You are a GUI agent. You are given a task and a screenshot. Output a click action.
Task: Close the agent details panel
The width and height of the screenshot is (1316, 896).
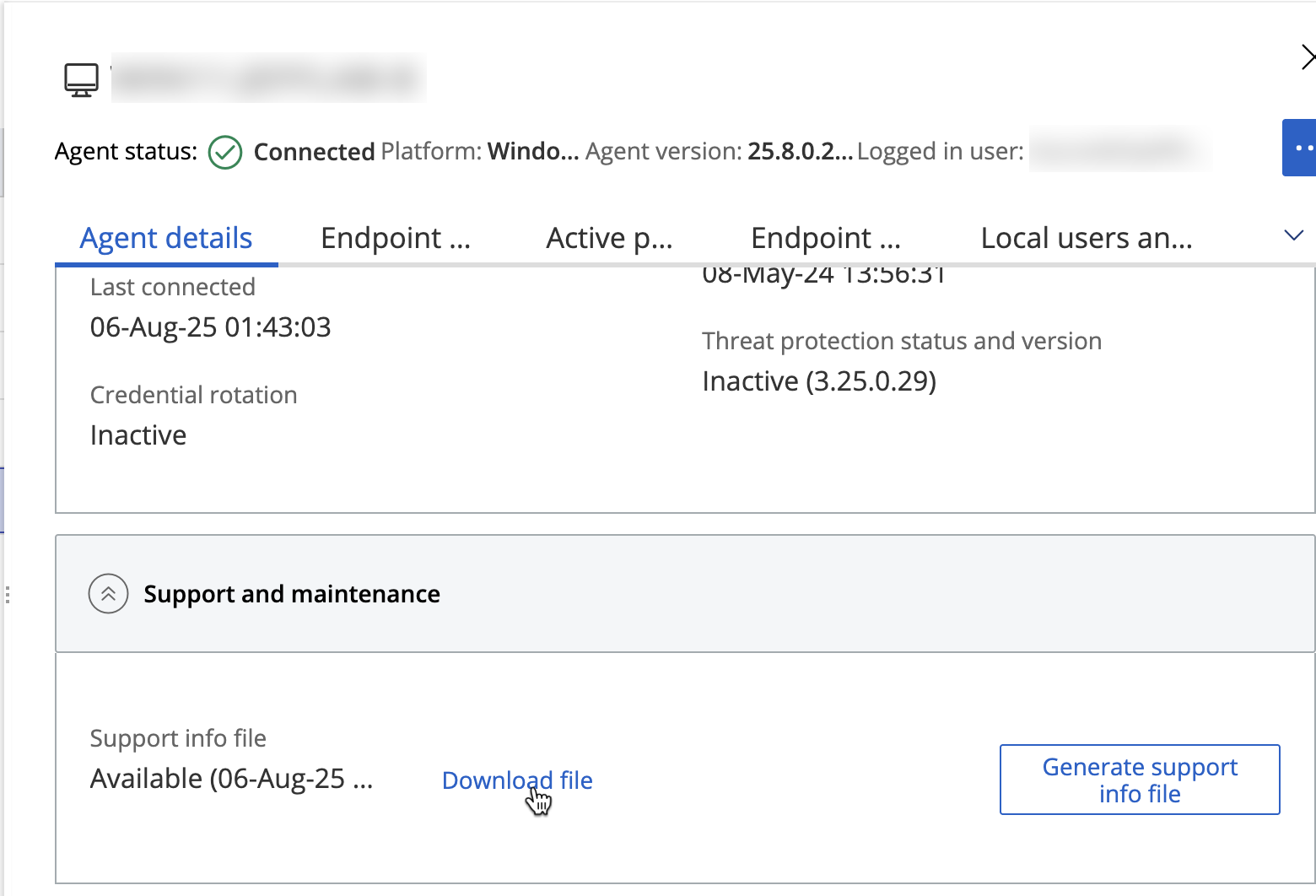[1307, 57]
